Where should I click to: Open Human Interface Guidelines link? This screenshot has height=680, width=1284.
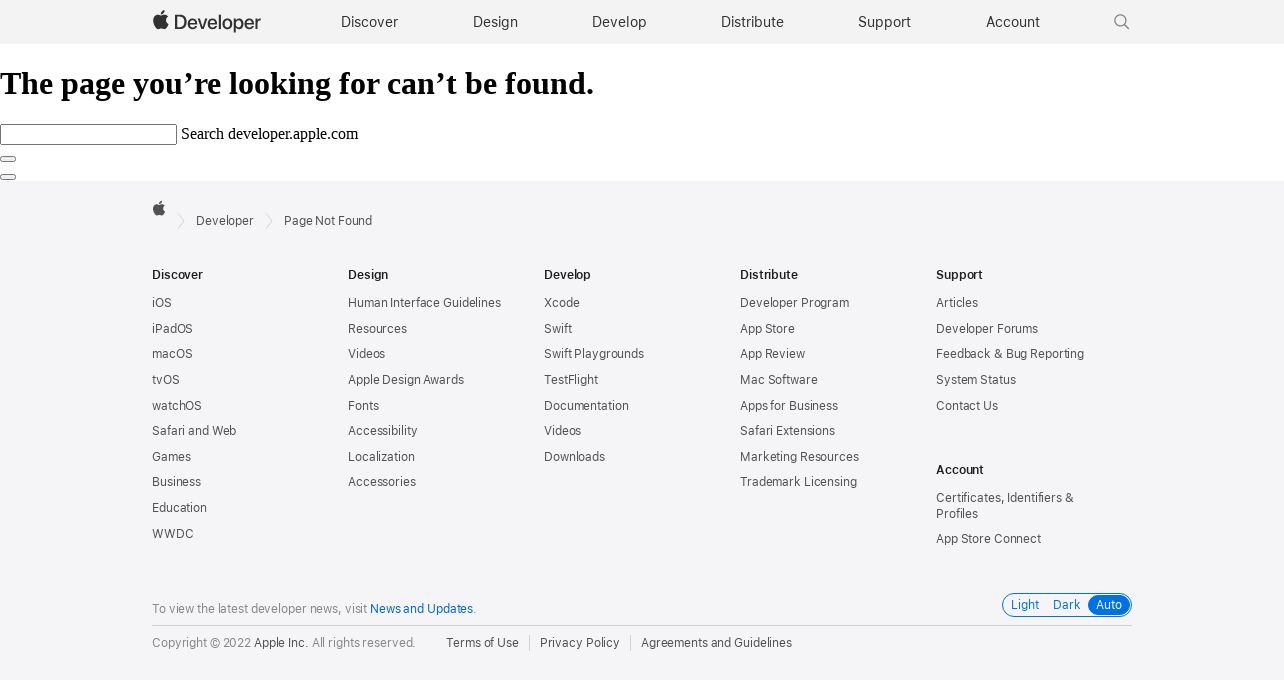pos(424,303)
